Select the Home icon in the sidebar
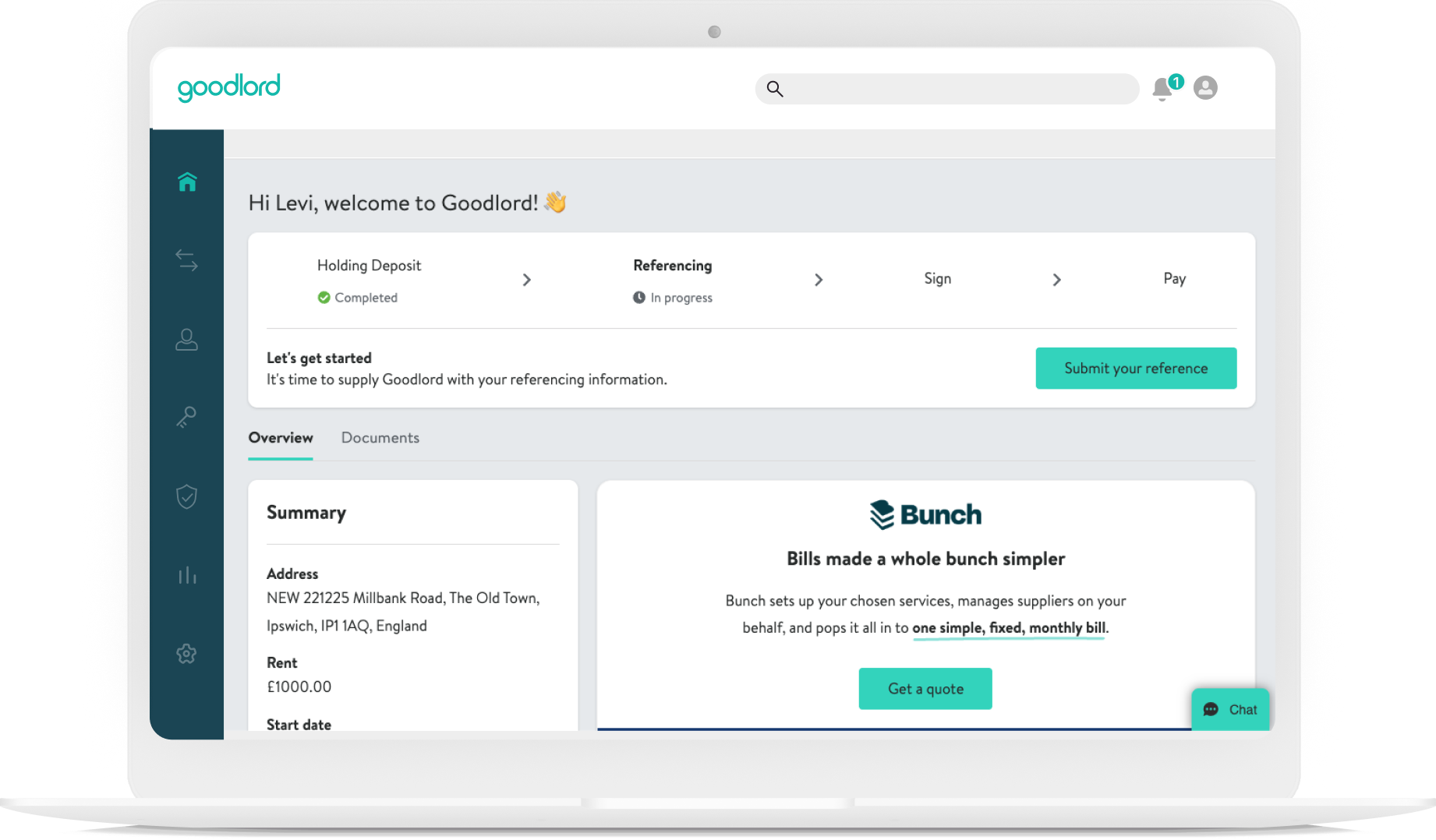Screen dimensions: 1436x840 pos(187,182)
